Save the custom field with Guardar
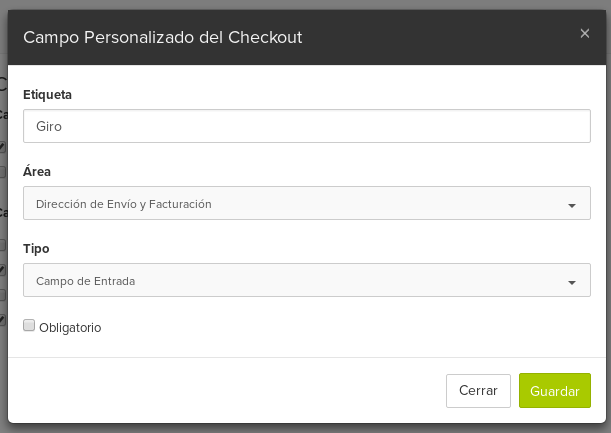611x433 pixels. tap(554, 391)
